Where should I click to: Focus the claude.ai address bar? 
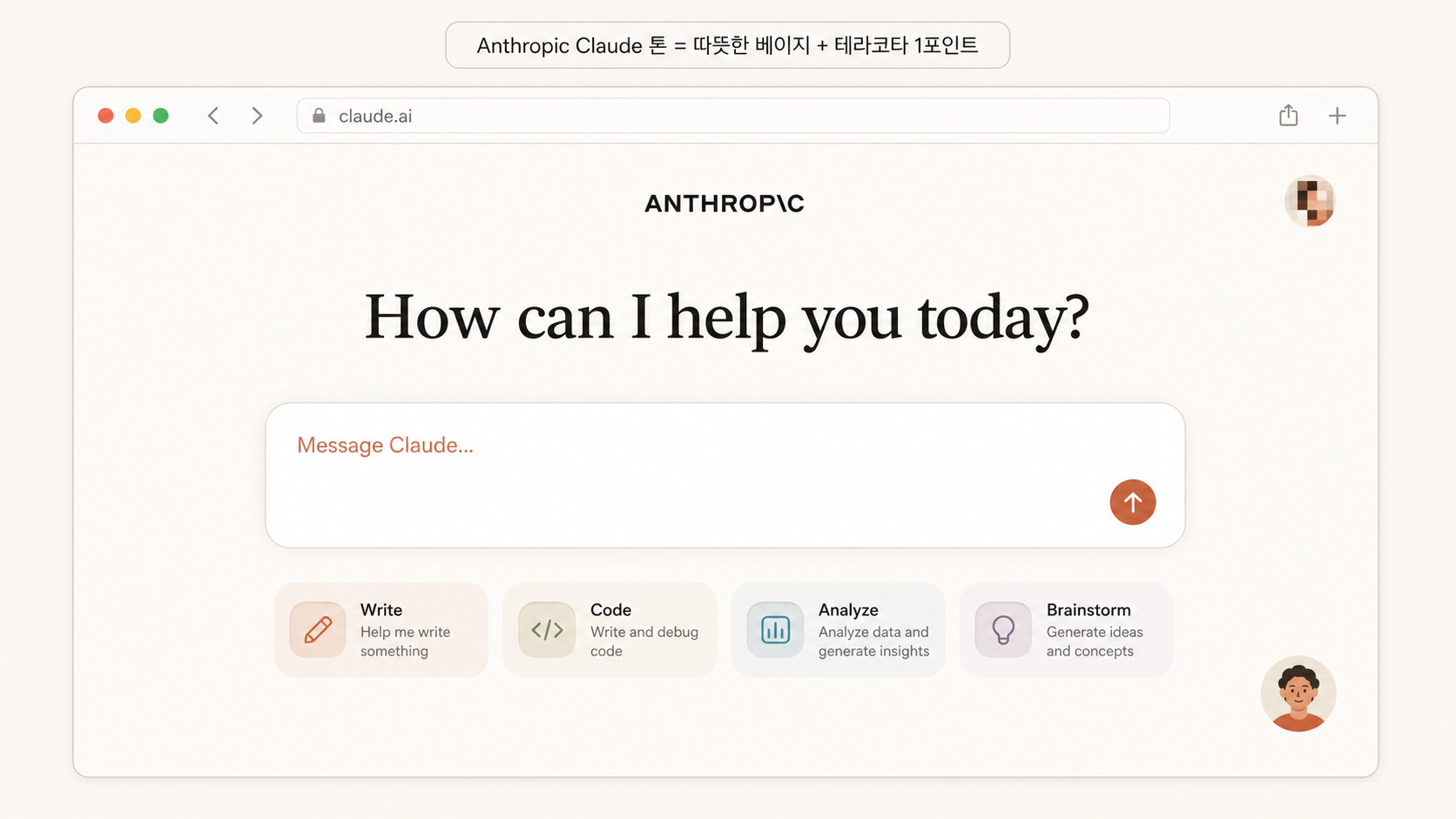pos(733,116)
